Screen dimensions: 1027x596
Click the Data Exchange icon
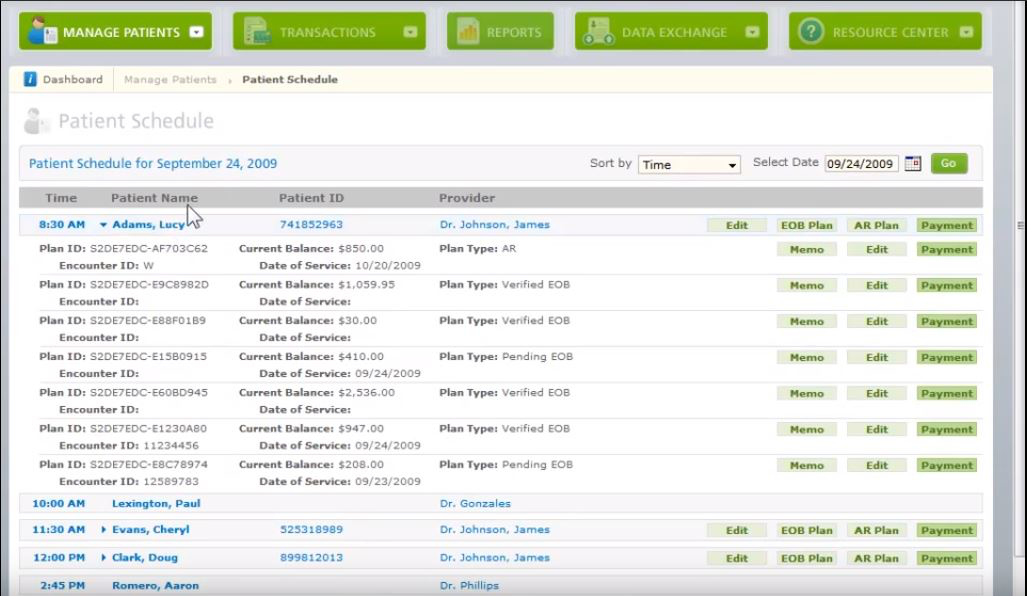coord(601,30)
